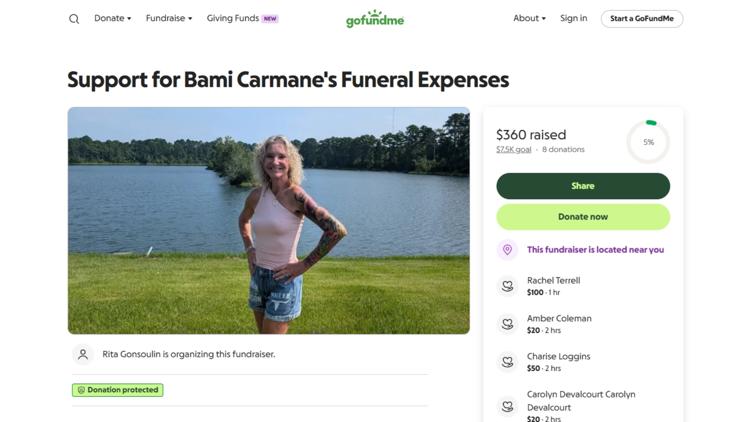The width and height of the screenshot is (750, 422).
Task: Click the $7.5K goal link
Action: point(514,149)
